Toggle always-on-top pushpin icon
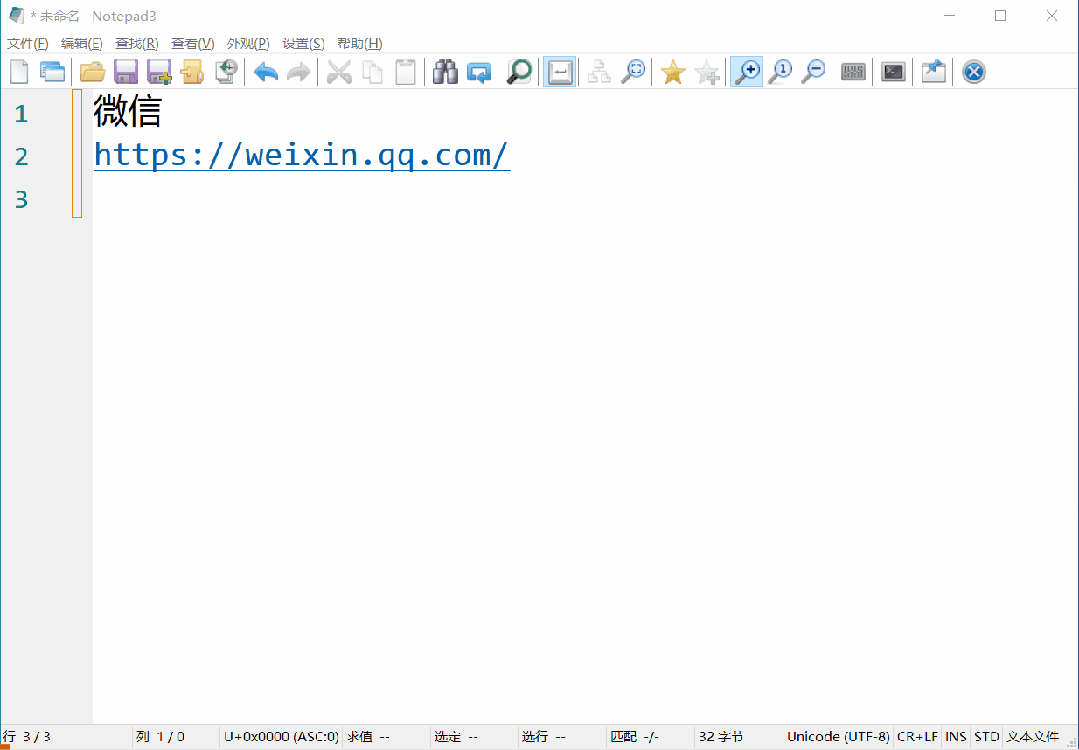Image resolution: width=1079 pixels, height=750 pixels. pos(933,72)
